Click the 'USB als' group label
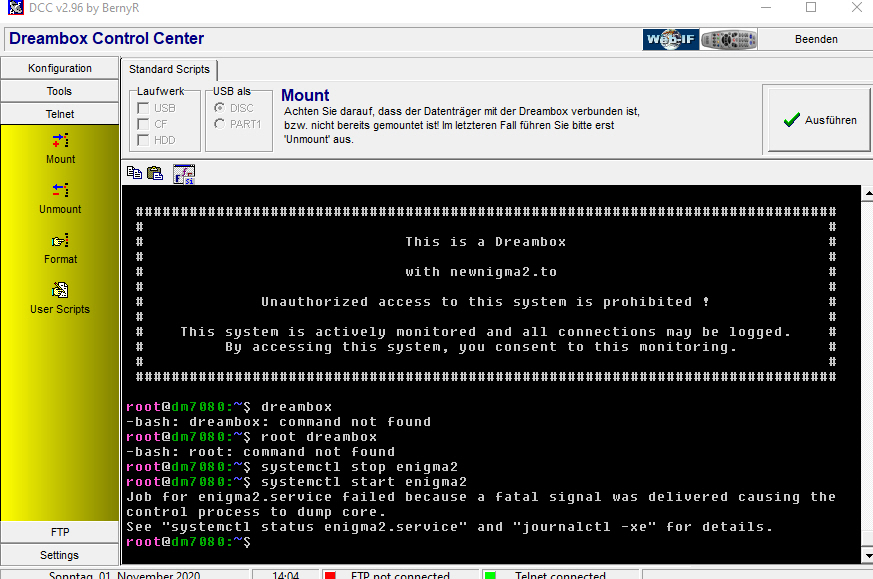 [x=232, y=91]
